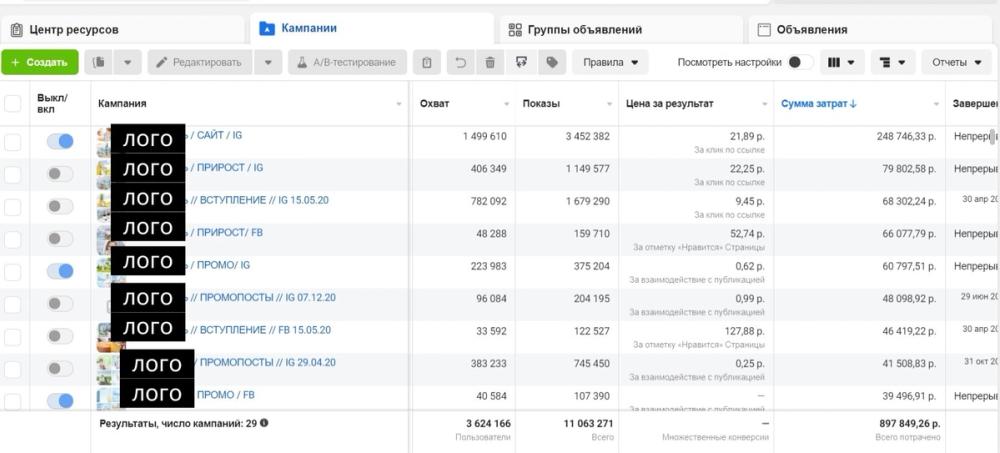1000x453 pixels.
Task: Open the ПРИРОСТ / IG campaign link
Action: coord(224,168)
